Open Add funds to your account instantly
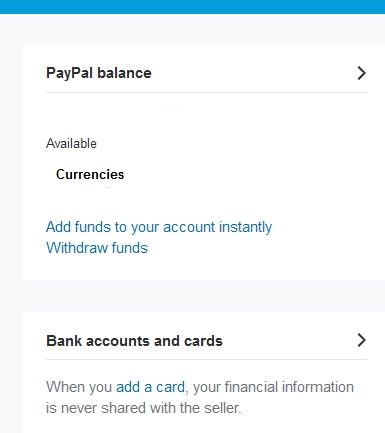This screenshot has width=385, height=433. 159,227
